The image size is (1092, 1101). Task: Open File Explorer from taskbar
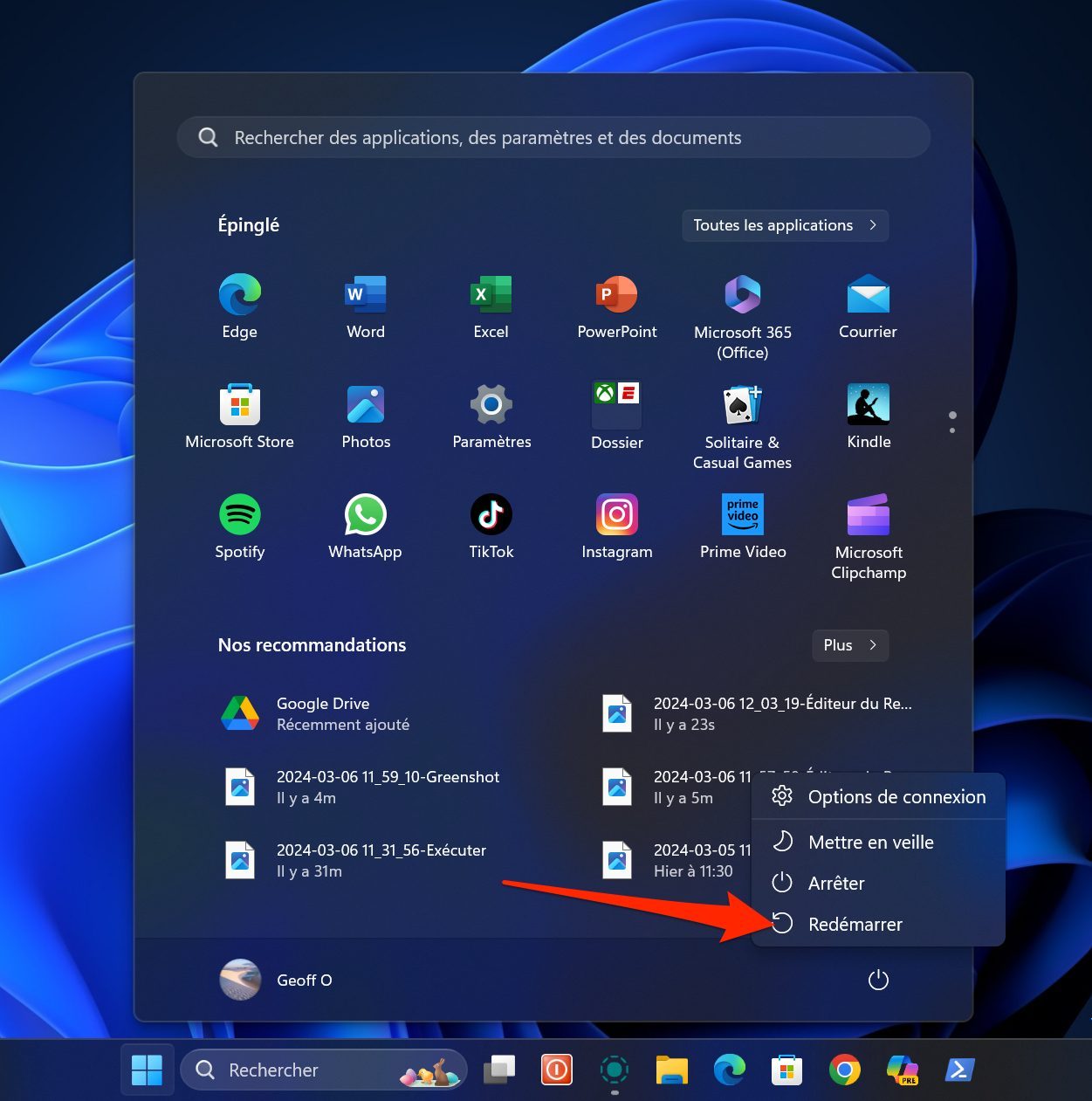click(x=672, y=1070)
